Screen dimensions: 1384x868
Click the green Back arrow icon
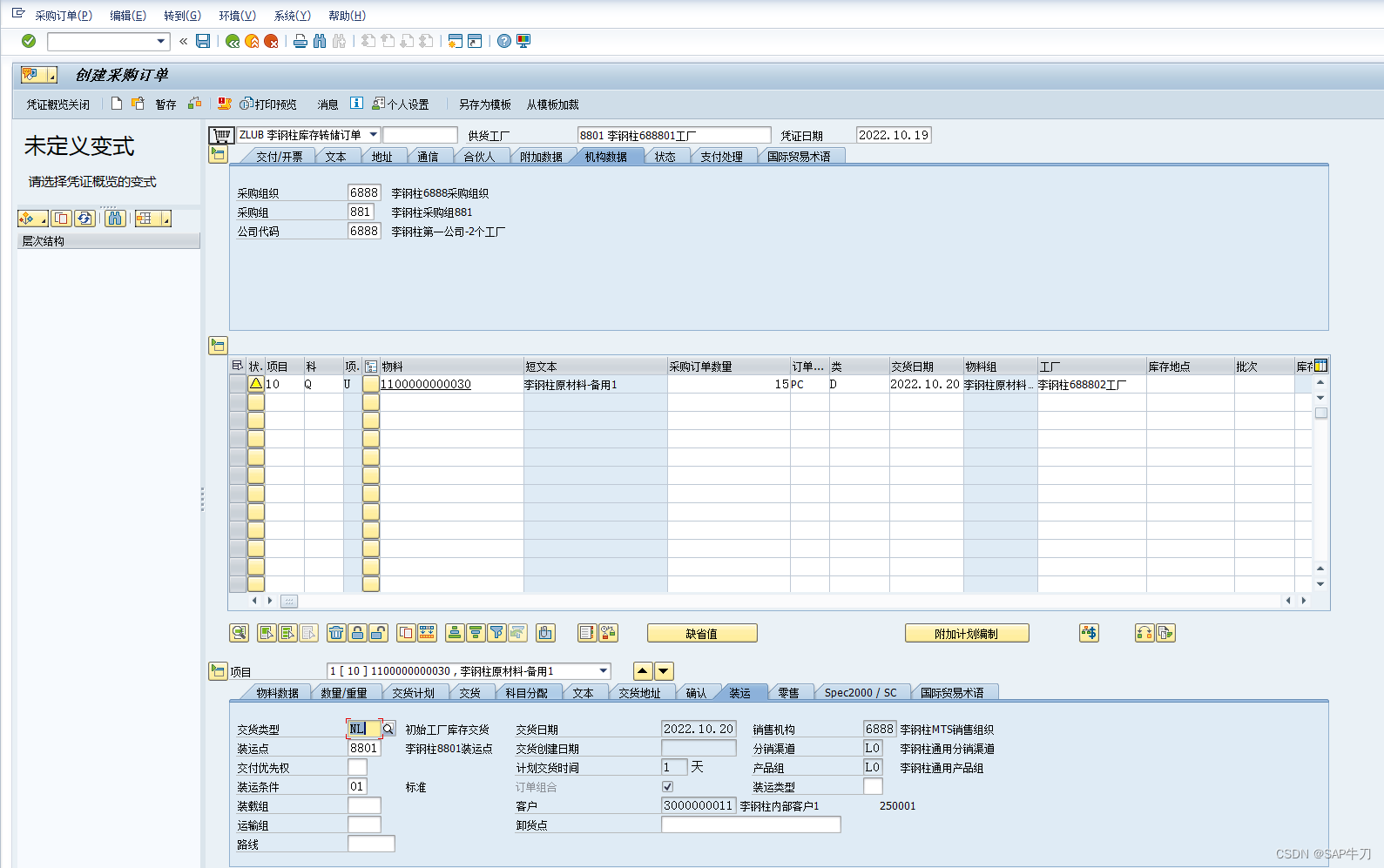(x=233, y=41)
